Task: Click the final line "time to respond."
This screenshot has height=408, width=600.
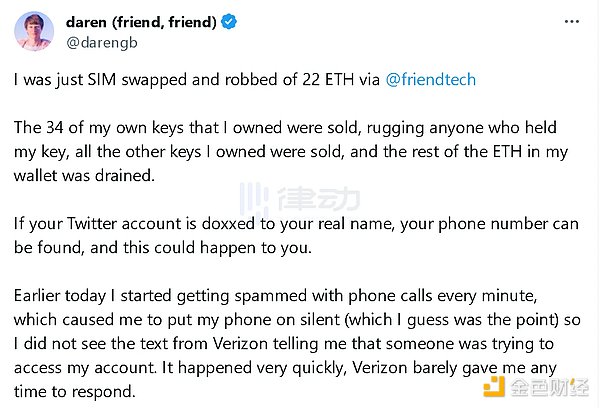Action: tap(77, 393)
